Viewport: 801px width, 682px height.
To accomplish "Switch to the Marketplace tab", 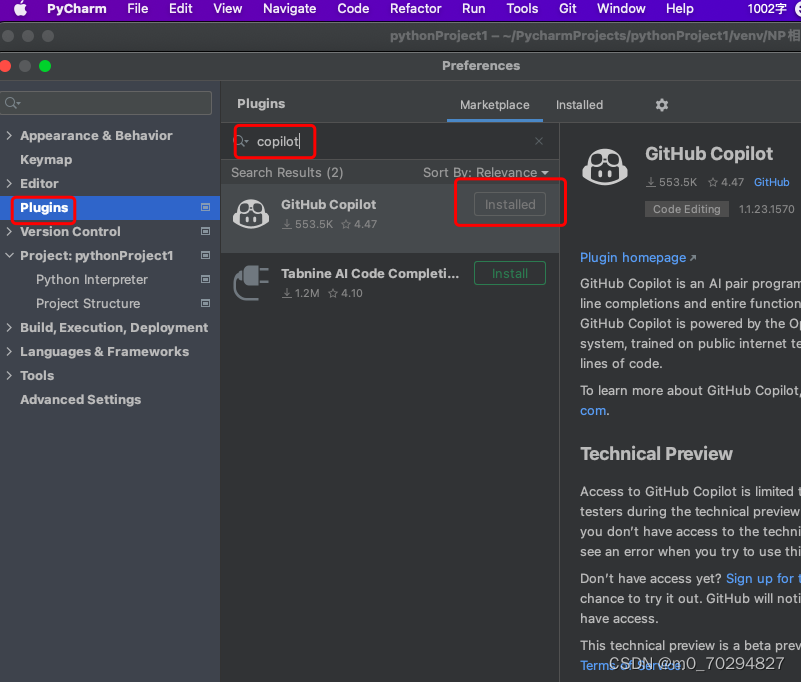I will click(x=494, y=105).
